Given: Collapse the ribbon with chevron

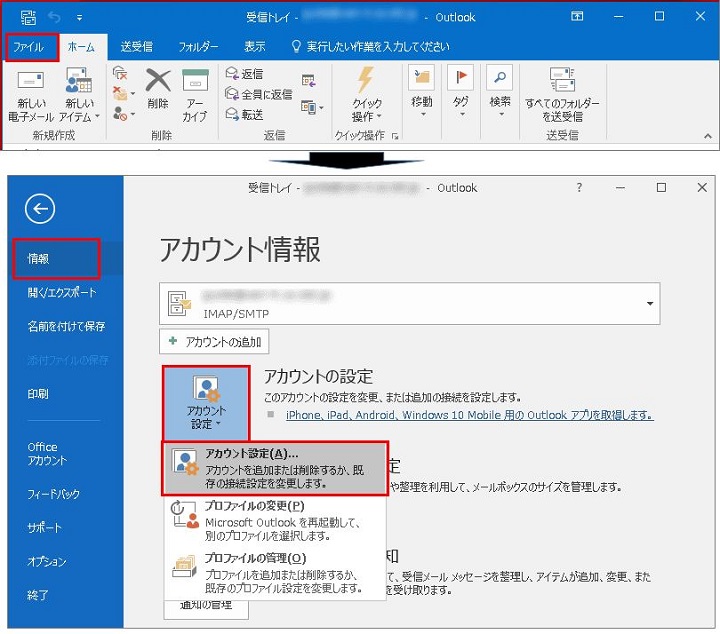Looking at the screenshot, I should tap(708, 136).
